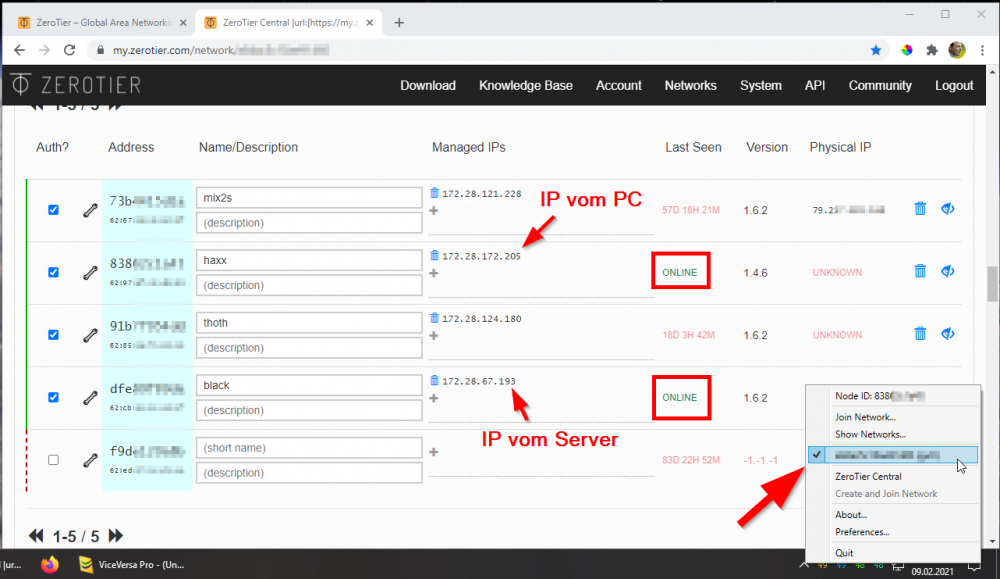This screenshot has width=1000, height=579.
Task: Delete managed IP 172.28.124.180
Action: click(434, 318)
